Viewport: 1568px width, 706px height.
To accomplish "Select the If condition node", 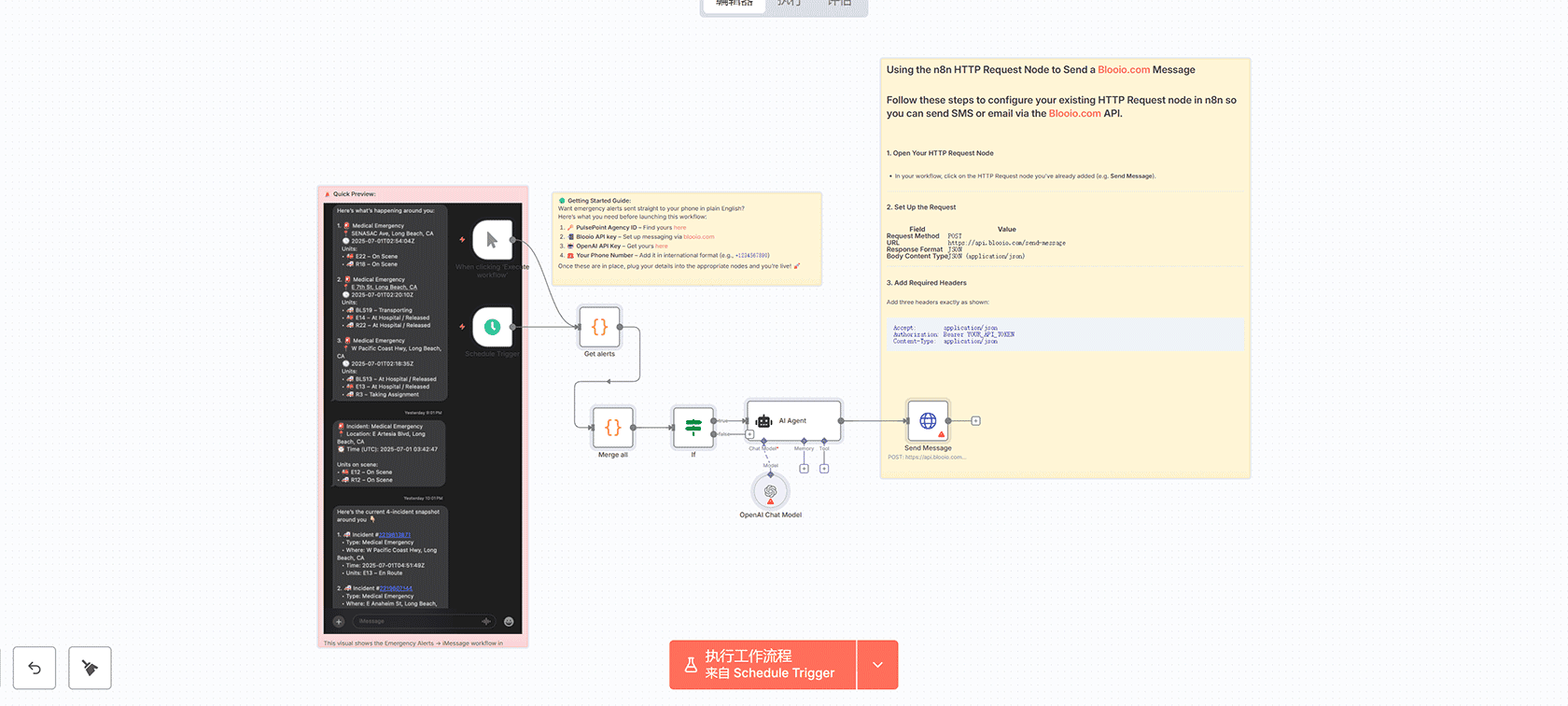I will [x=693, y=428].
